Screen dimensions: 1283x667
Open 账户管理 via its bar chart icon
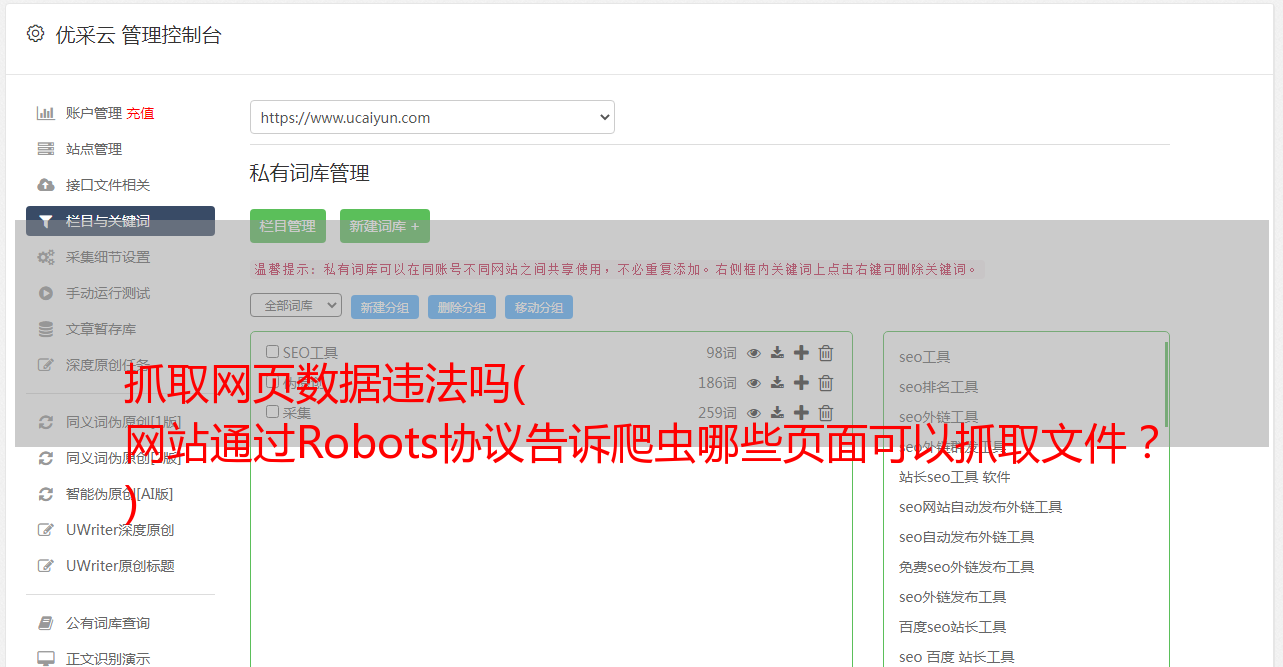[45, 113]
